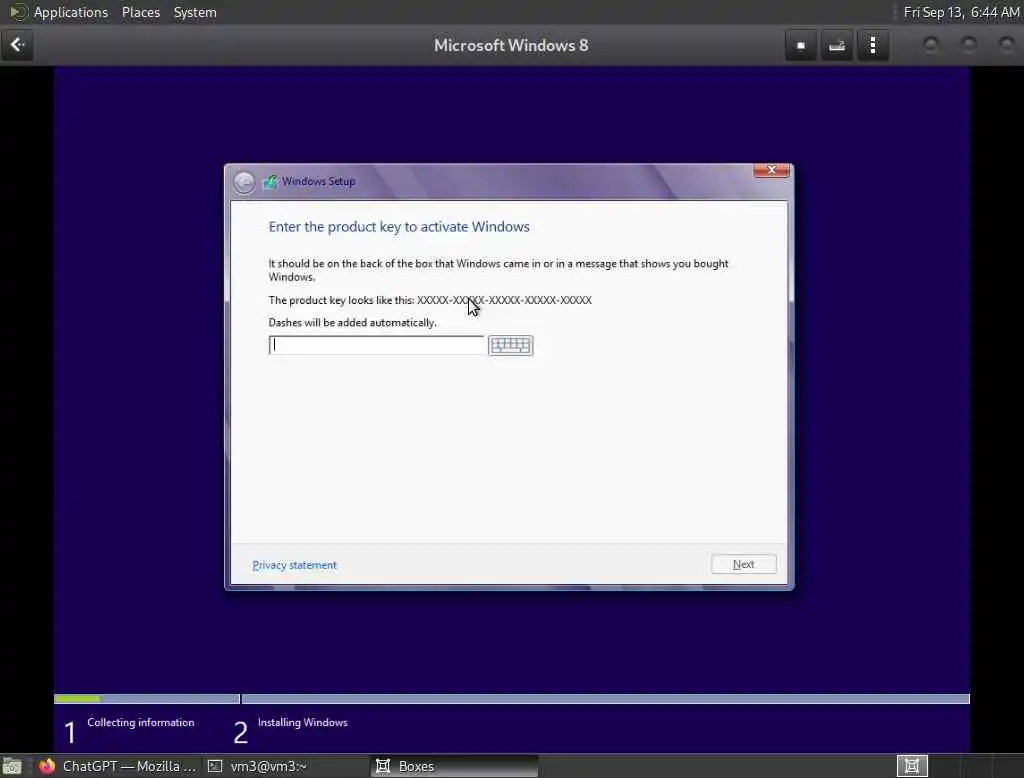Click show desktop icon in bottom panel
The height and width of the screenshot is (778, 1024).
pos(12,766)
